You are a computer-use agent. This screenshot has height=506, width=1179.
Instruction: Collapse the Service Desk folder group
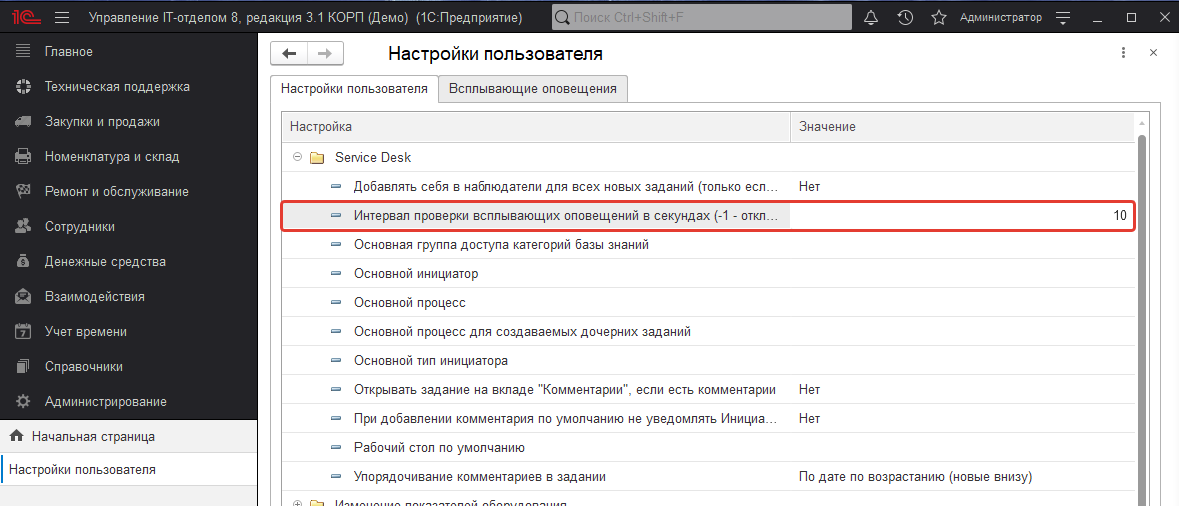[x=297, y=157]
